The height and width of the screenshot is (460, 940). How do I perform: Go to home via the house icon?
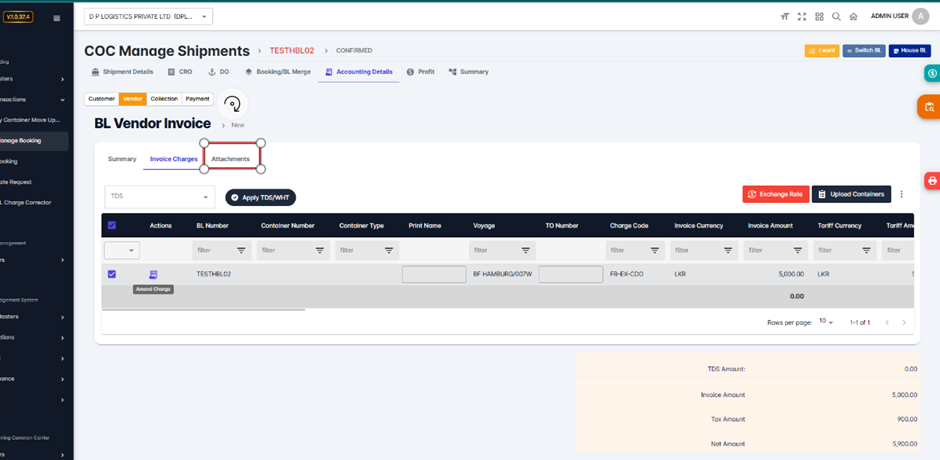tap(853, 17)
